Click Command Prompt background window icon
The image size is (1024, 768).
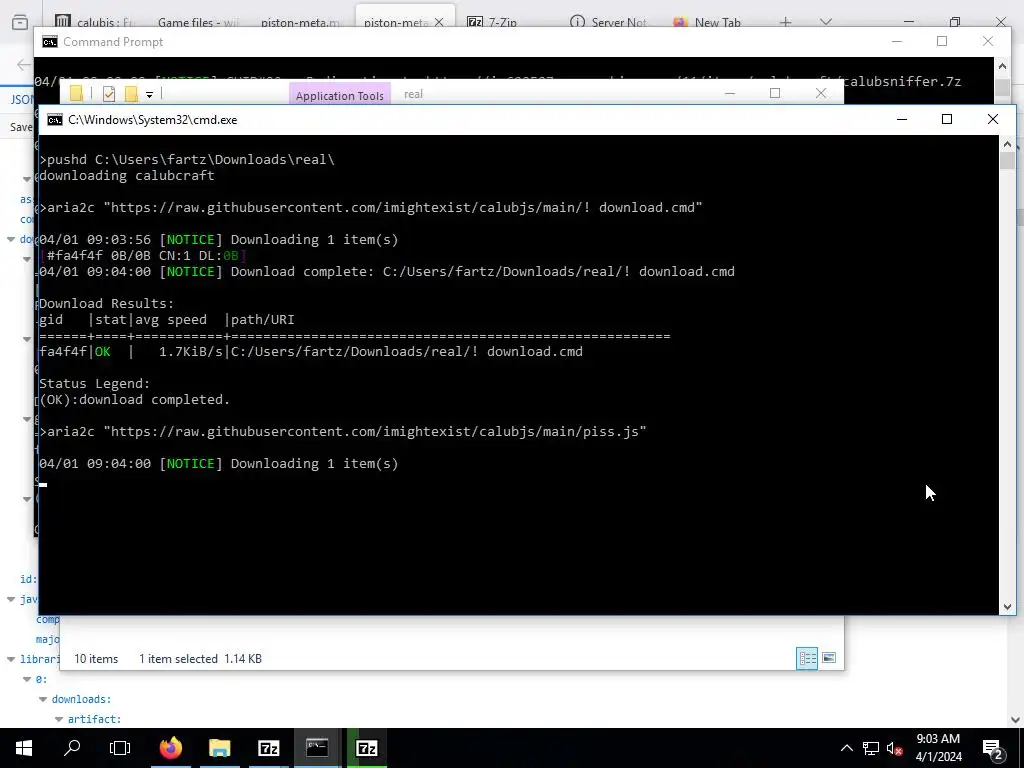coord(50,42)
